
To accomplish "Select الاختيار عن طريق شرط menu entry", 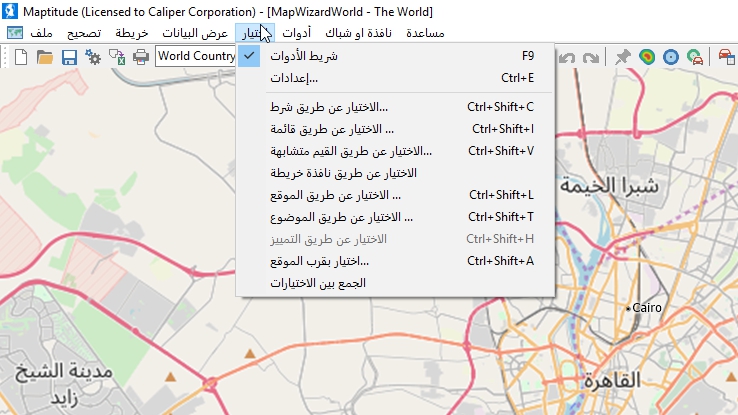I will [329, 106].
